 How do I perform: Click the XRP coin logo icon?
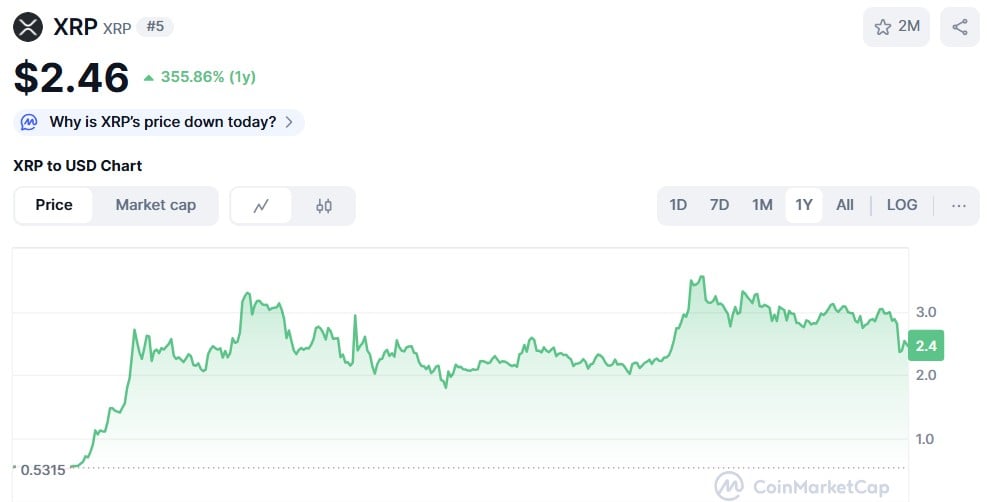[x=28, y=27]
